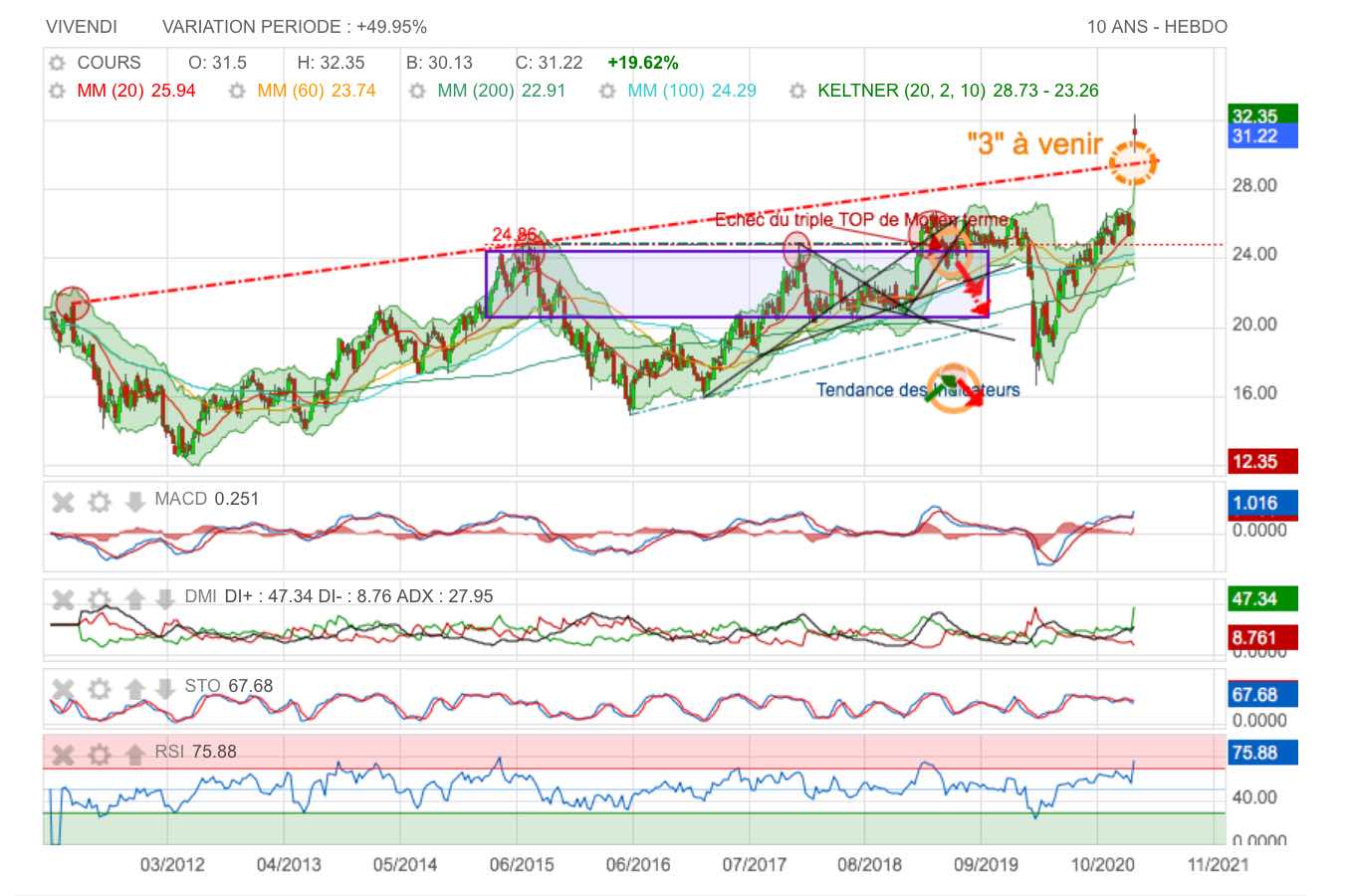Click the MM (100) 24.29 label

(x=692, y=91)
